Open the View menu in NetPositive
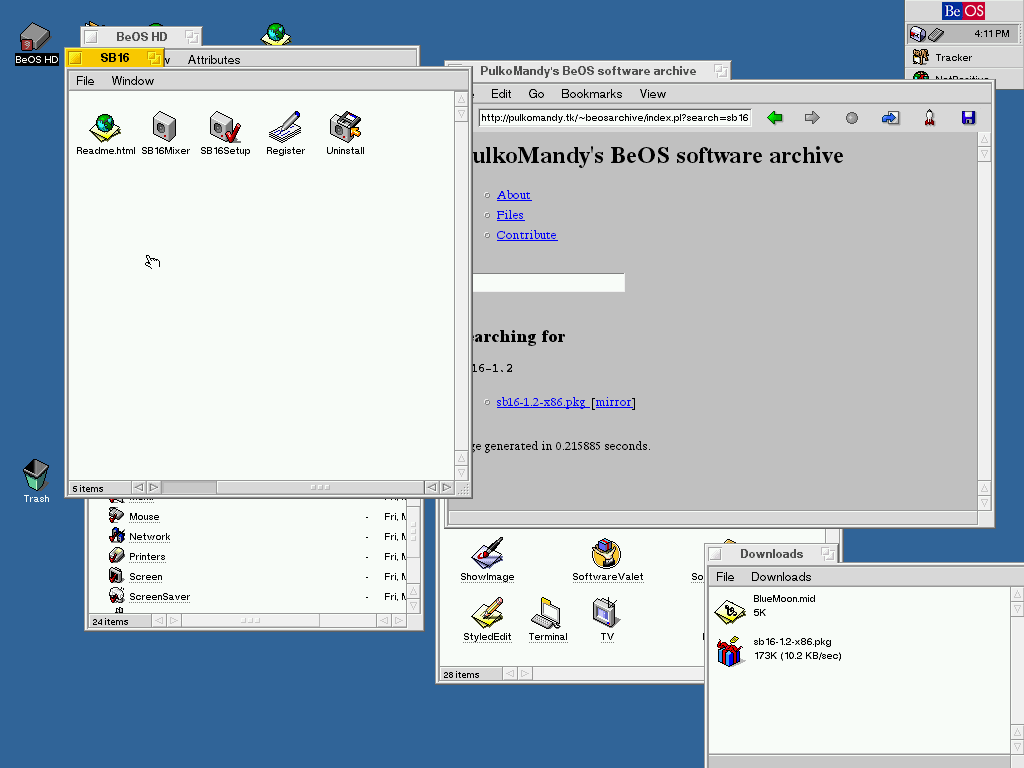Image resolution: width=1024 pixels, height=768 pixels. tap(652, 94)
